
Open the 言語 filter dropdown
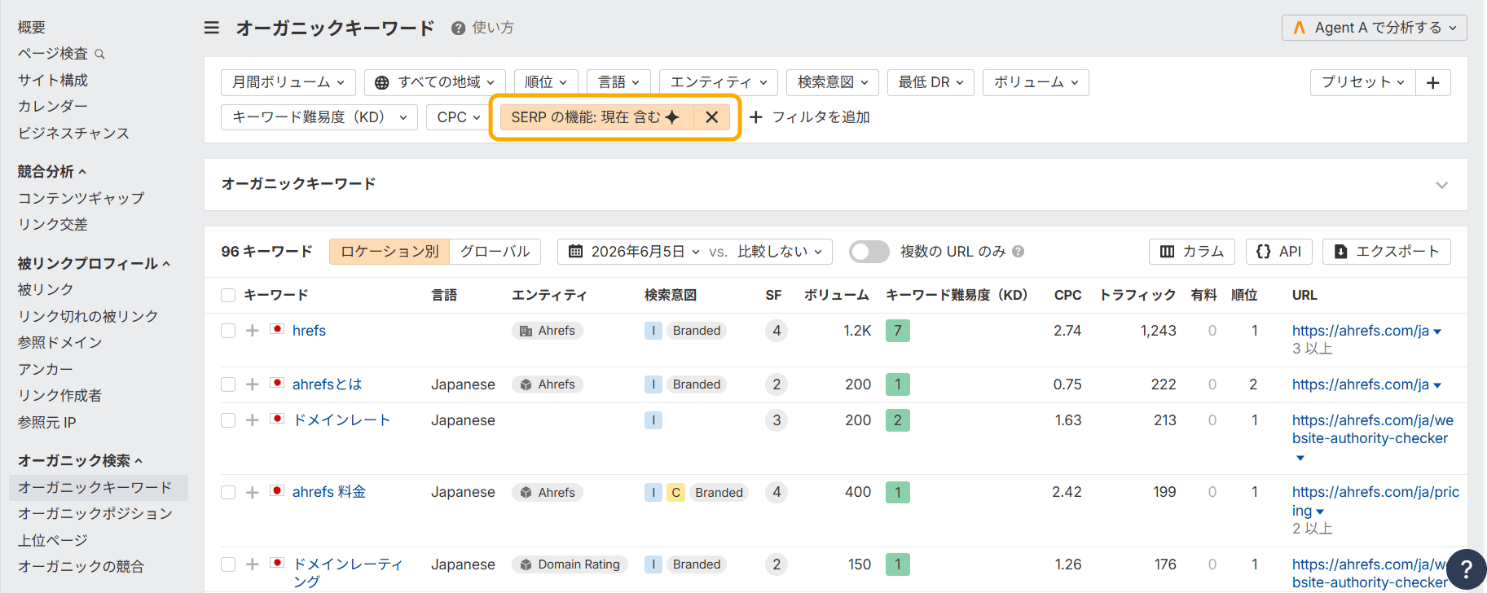[619, 83]
